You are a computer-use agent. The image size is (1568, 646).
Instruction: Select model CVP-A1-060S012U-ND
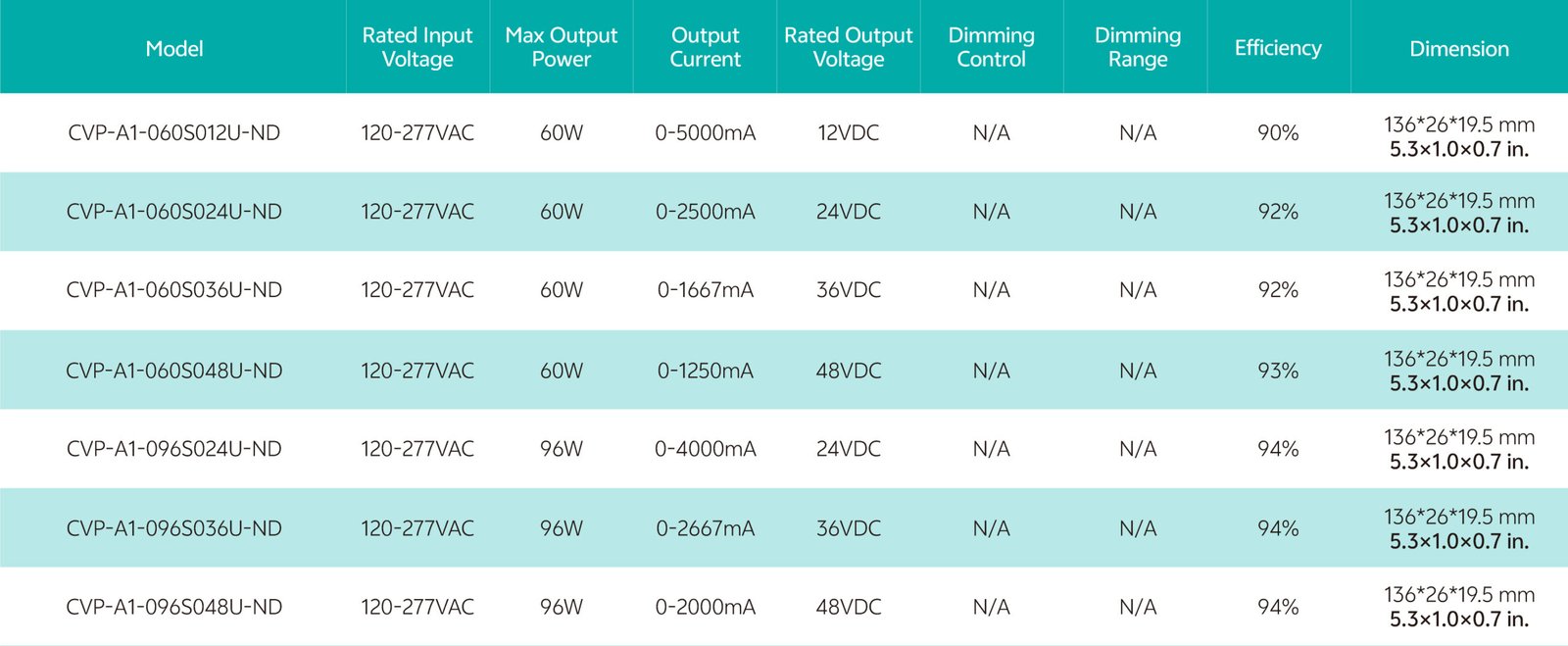click(x=173, y=133)
